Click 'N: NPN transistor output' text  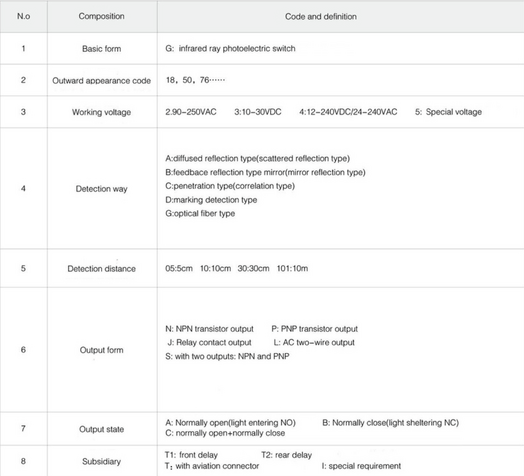point(210,329)
